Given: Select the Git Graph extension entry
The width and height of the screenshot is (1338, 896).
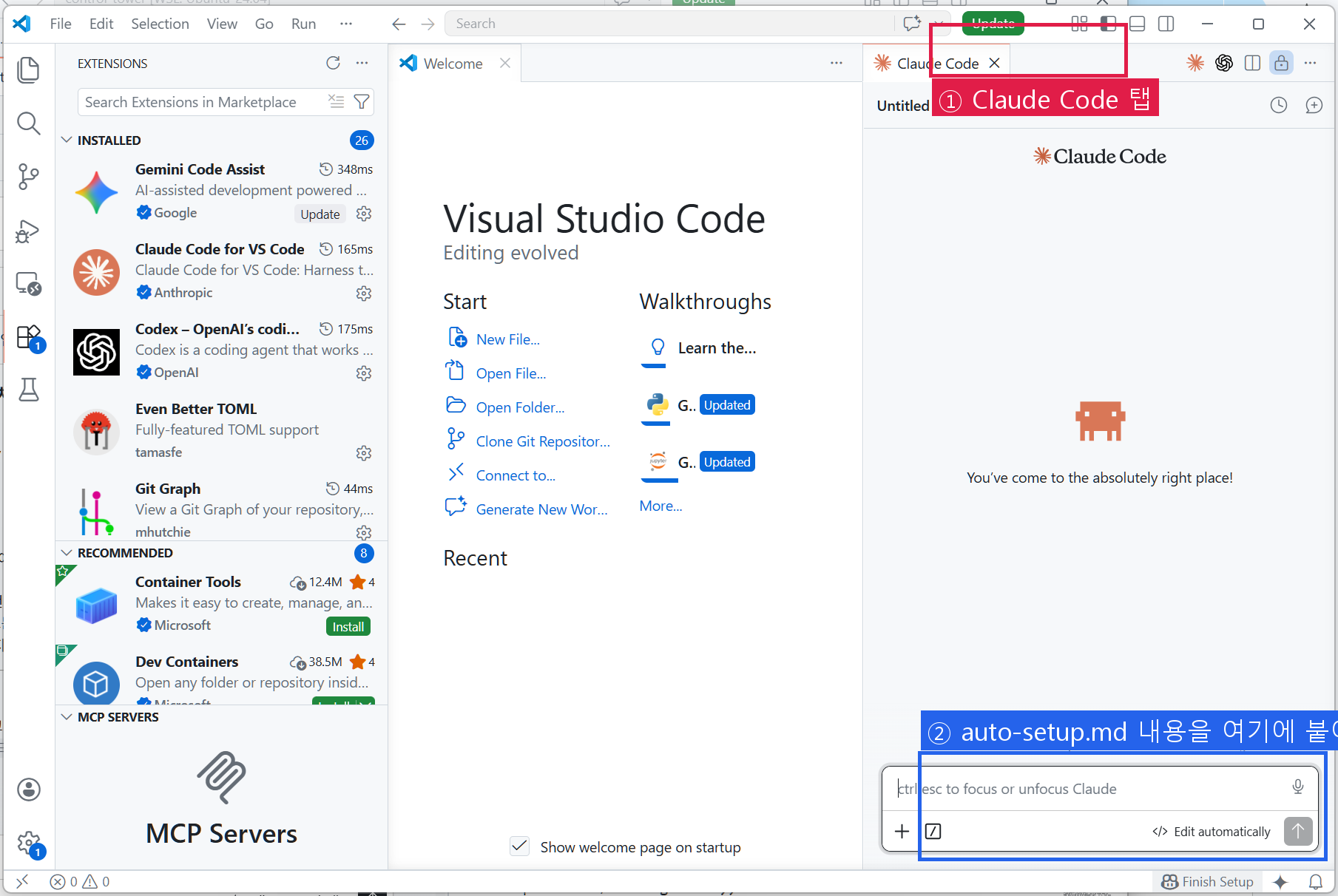Looking at the screenshot, I should pyautogui.click(x=222, y=509).
